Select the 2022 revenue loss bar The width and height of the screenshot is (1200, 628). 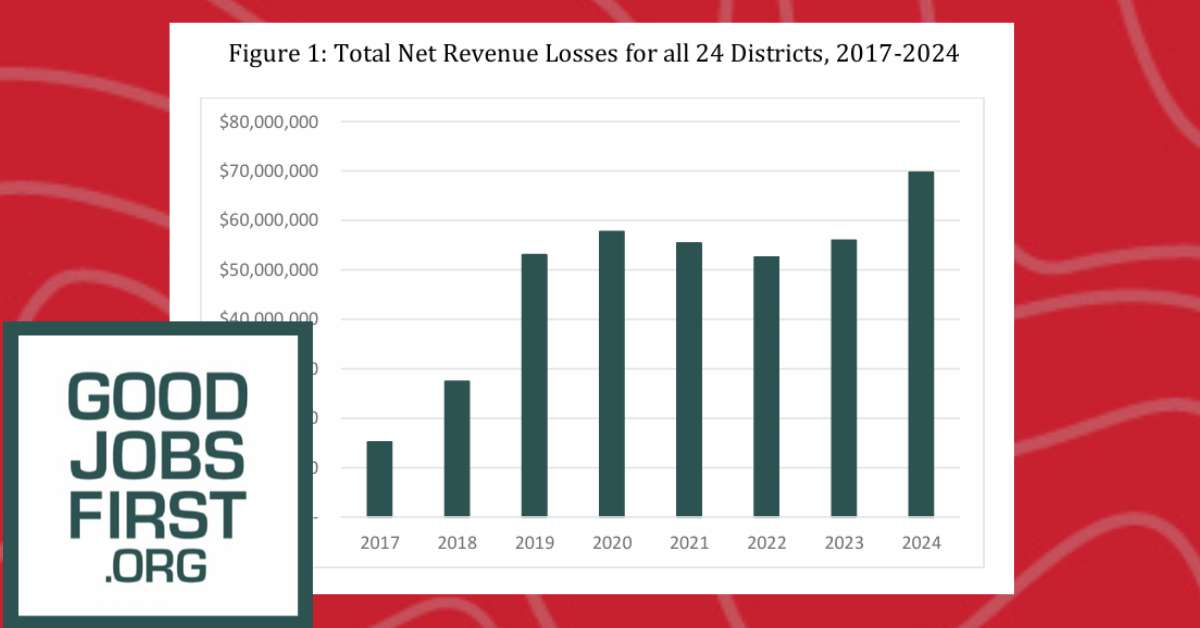pos(766,386)
